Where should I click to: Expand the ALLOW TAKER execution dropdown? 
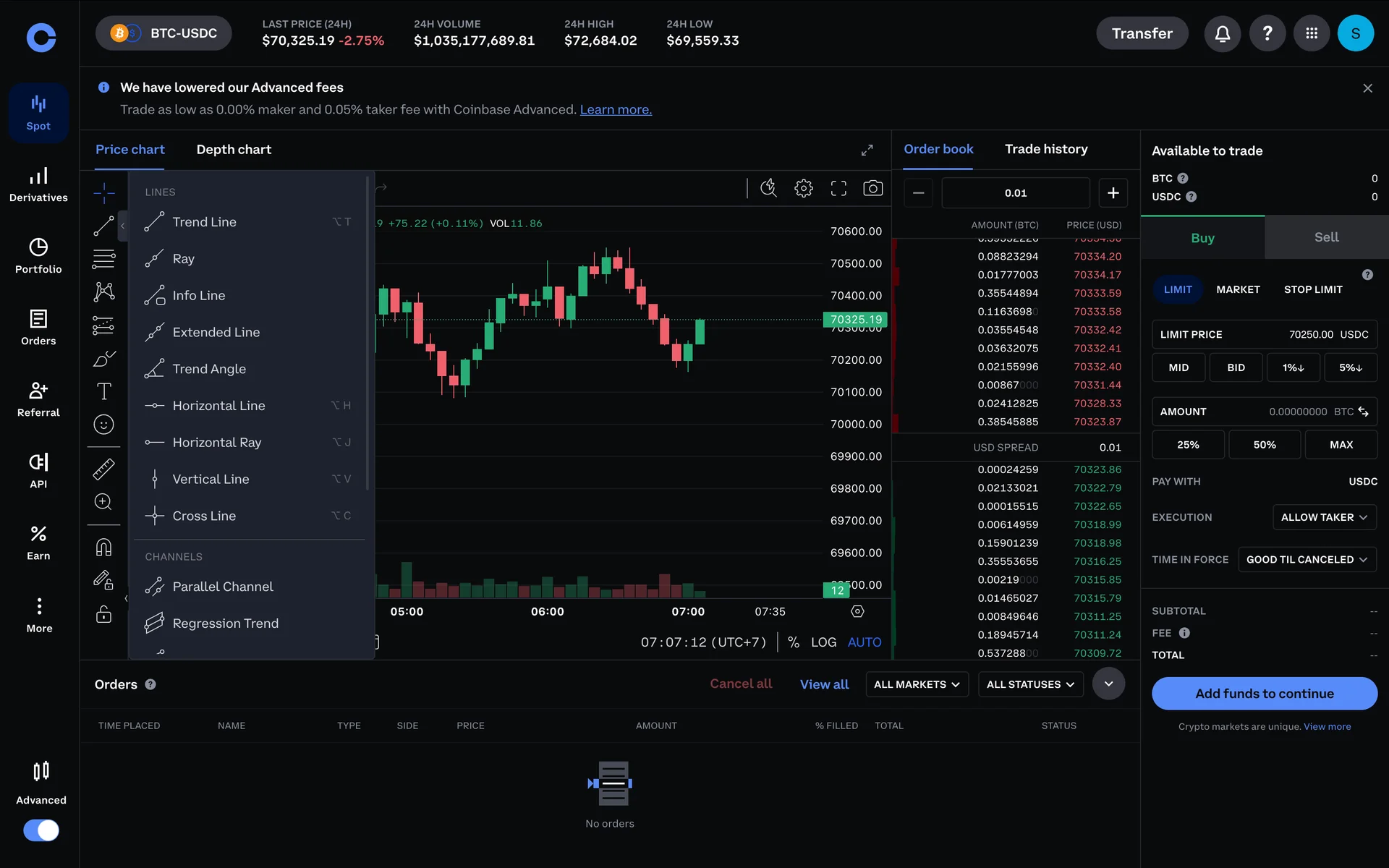pos(1323,517)
